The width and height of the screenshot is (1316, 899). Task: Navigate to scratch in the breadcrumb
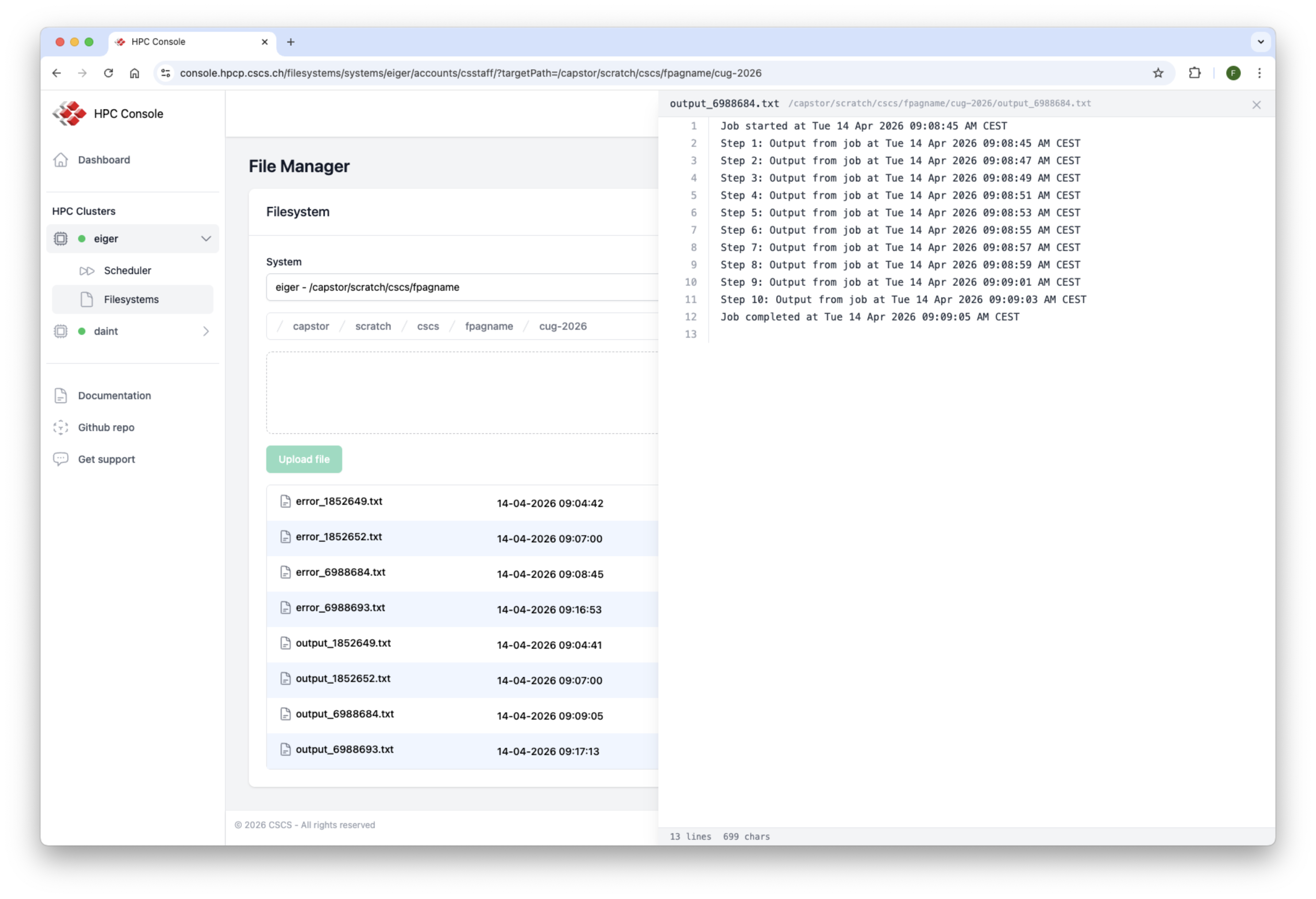(x=373, y=326)
